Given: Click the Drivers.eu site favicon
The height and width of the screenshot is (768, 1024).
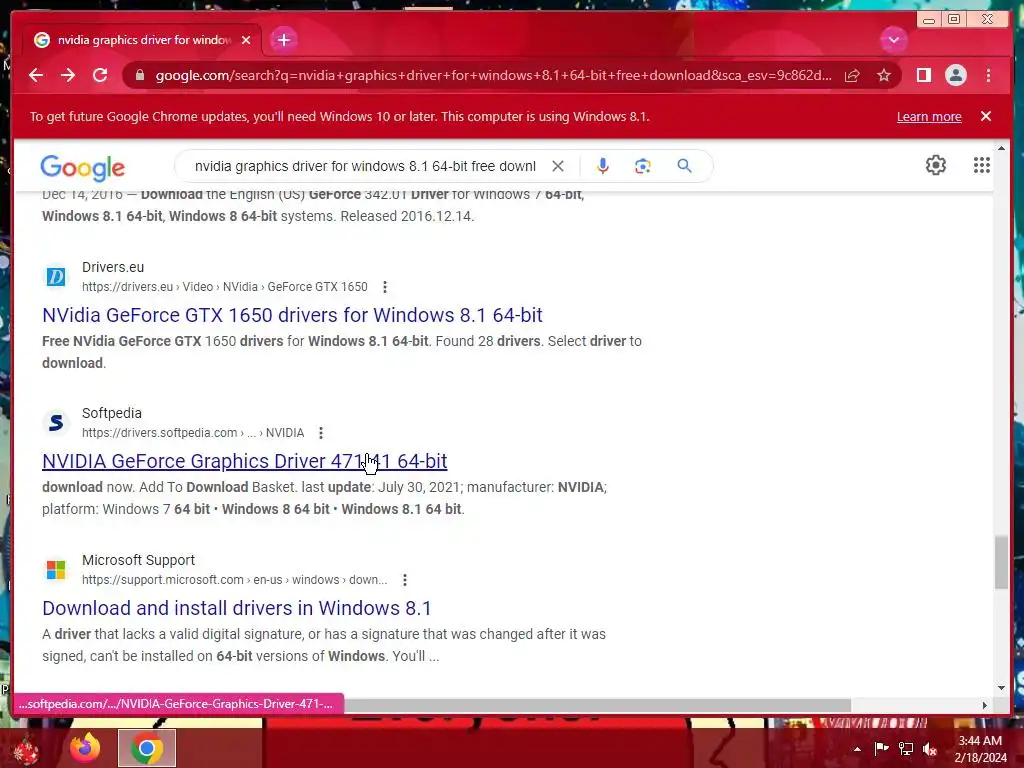Looking at the screenshot, I should (56, 277).
